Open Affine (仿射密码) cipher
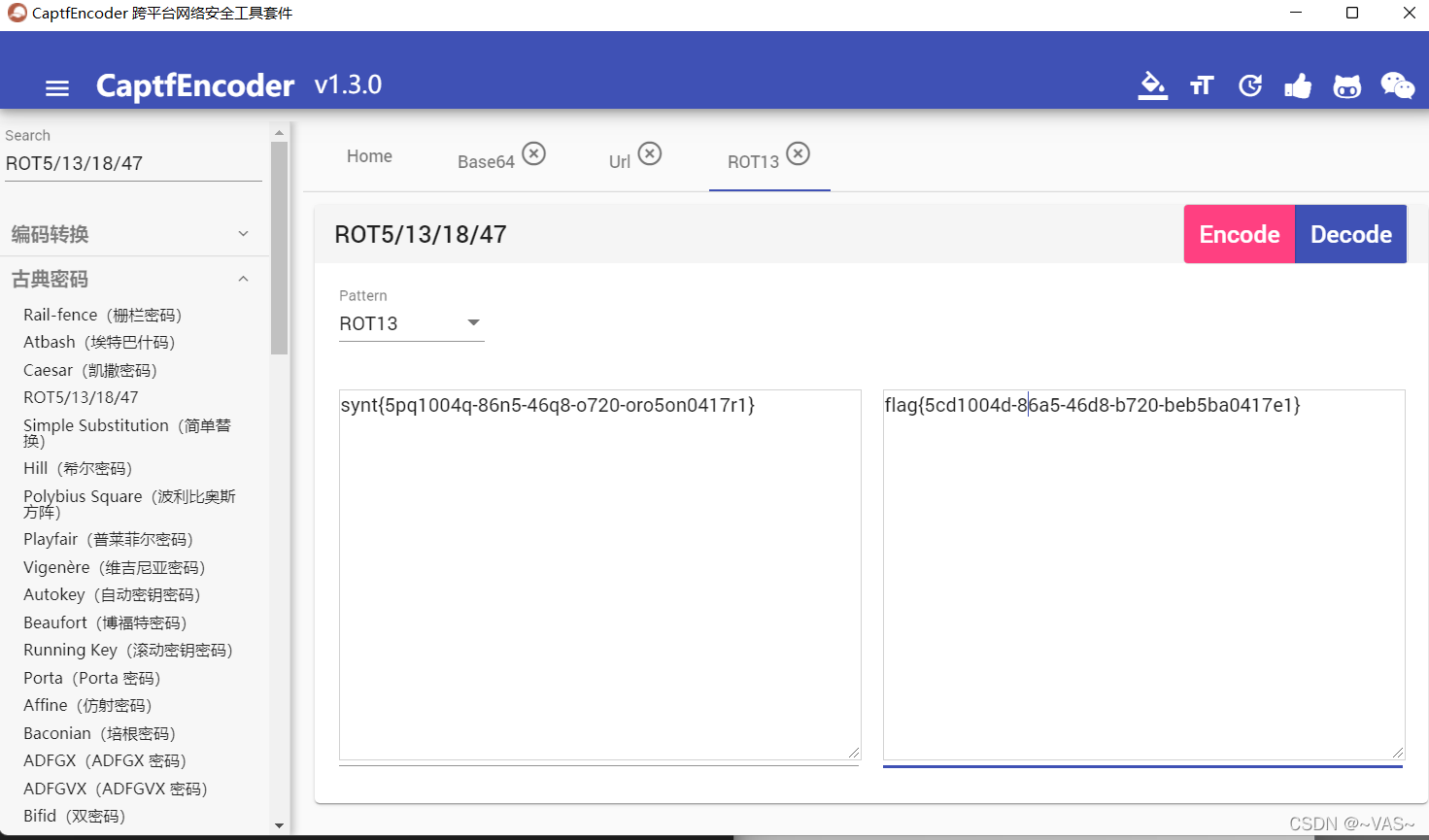This screenshot has height=840, width=1429. click(87, 705)
